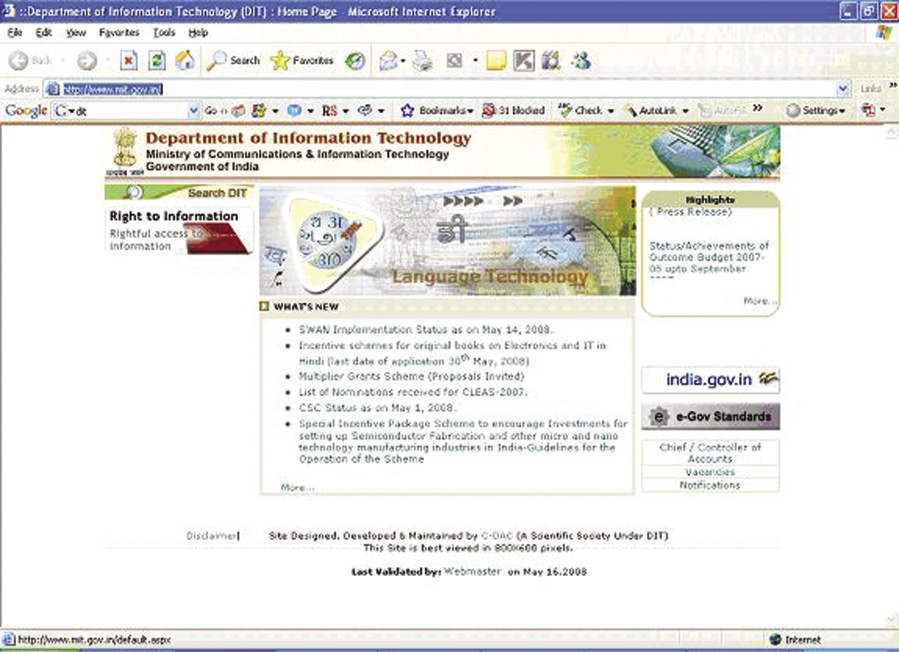Screen dimensions: 899x652
Task: Open the Google search box dropdown arrow
Action: (194, 111)
